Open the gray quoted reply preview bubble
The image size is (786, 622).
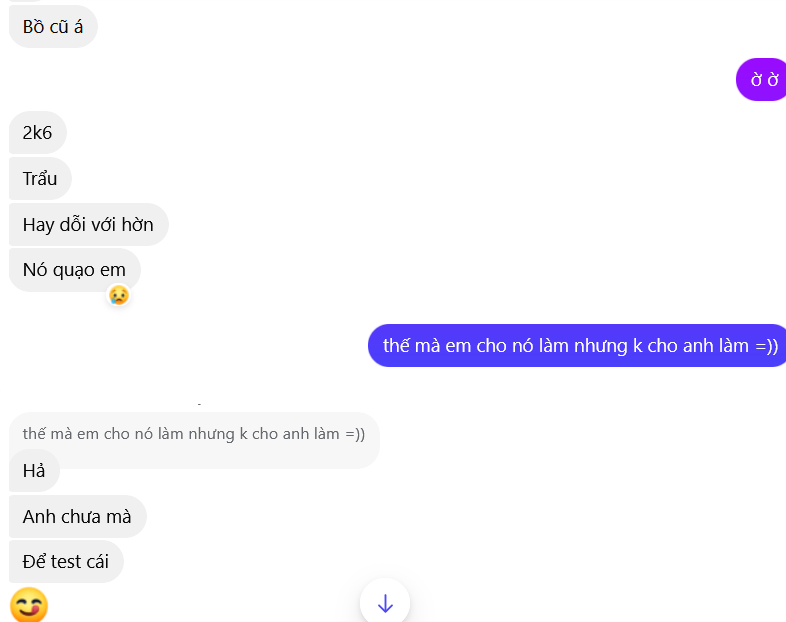[194, 436]
